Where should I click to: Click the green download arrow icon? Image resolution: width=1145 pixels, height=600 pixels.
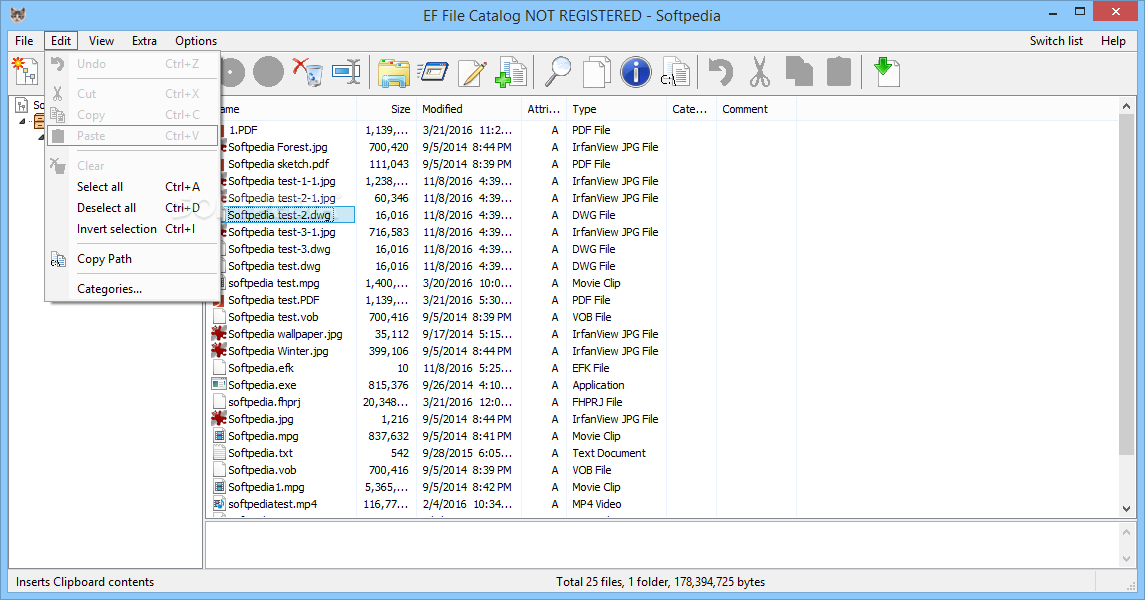(886, 72)
